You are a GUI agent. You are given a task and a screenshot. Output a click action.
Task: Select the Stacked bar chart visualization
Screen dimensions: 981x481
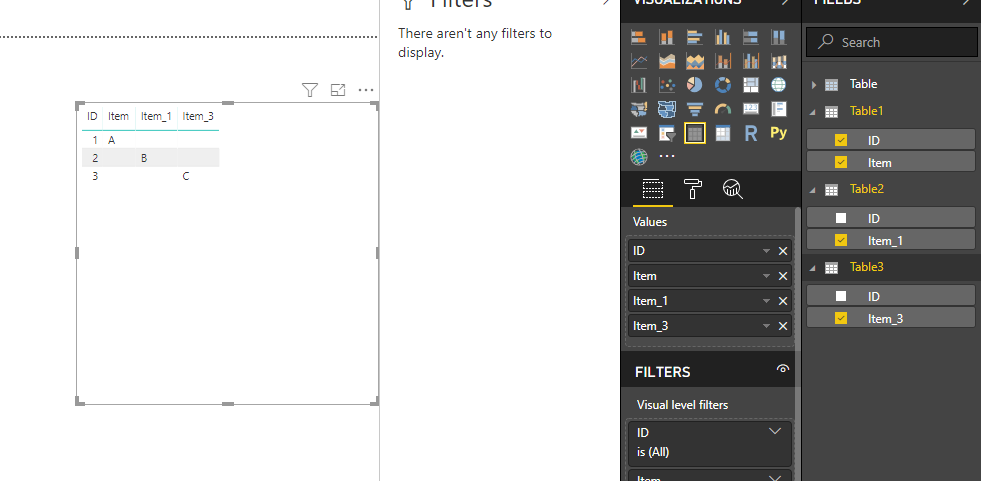pos(639,38)
